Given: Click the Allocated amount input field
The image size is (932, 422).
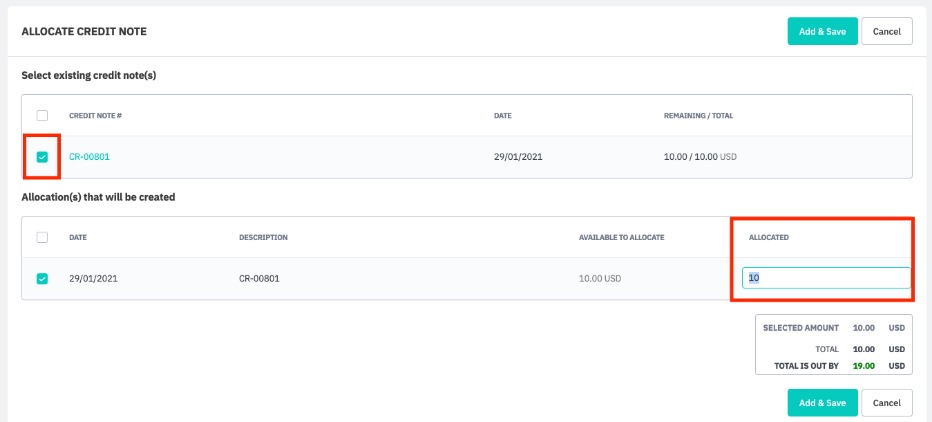Looking at the screenshot, I should click(825, 279).
